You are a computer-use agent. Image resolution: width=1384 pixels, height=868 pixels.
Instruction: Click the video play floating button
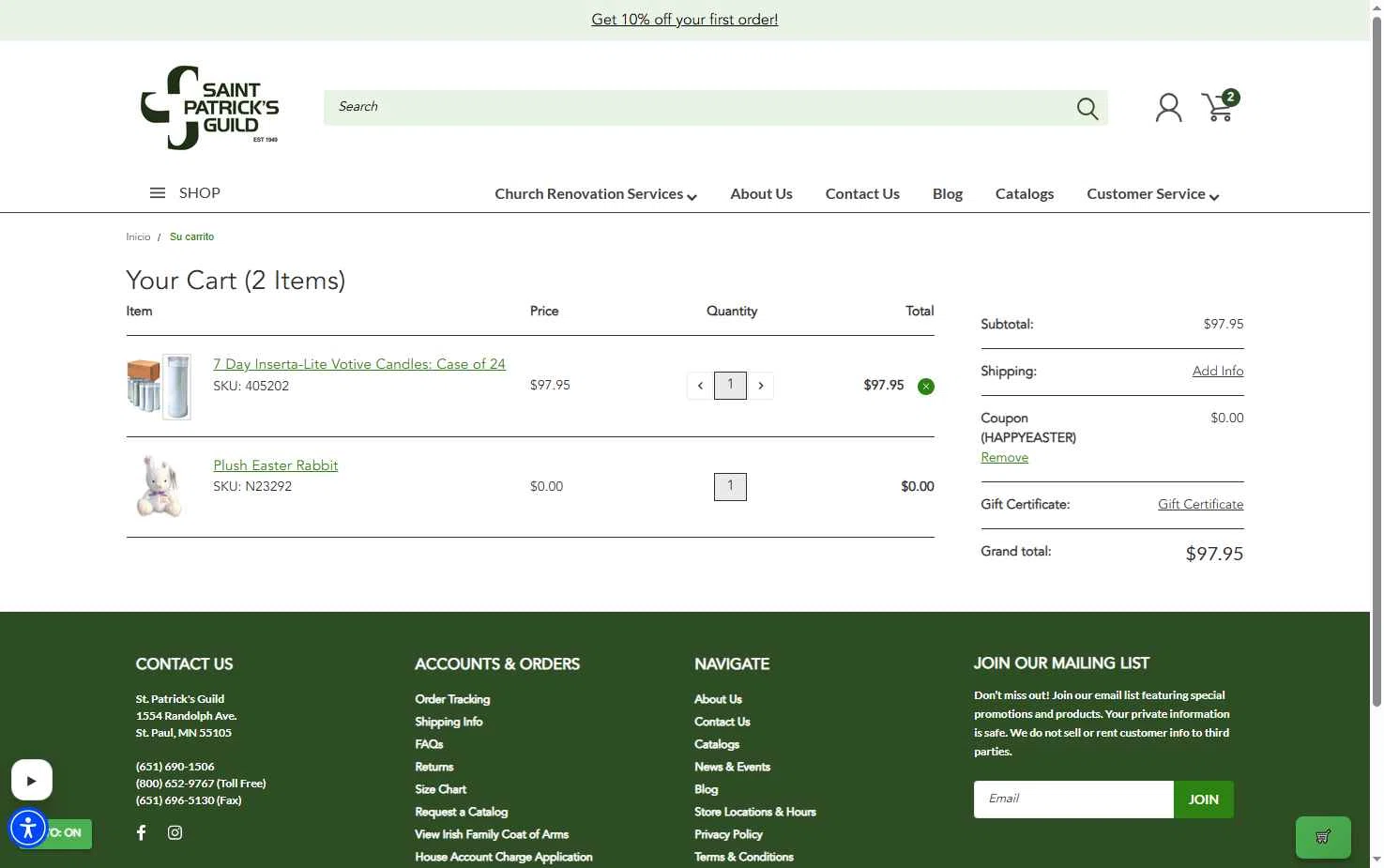tap(32, 780)
